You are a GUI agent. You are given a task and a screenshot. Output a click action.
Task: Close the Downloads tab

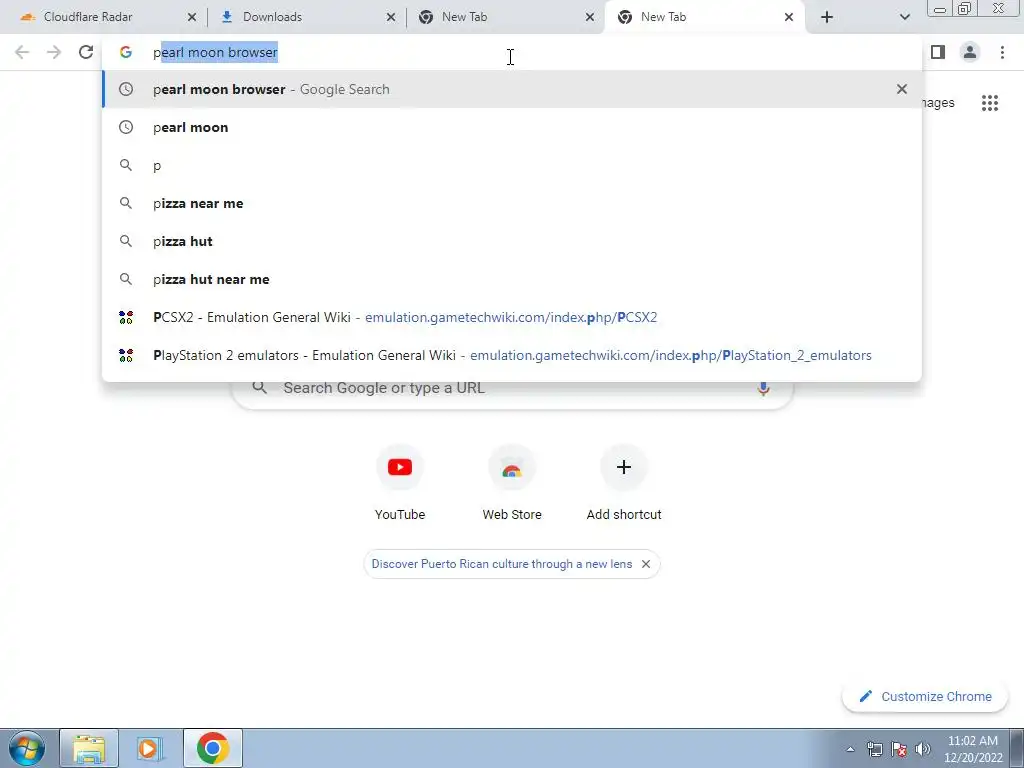pyautogui.click(x=391, y=18)
